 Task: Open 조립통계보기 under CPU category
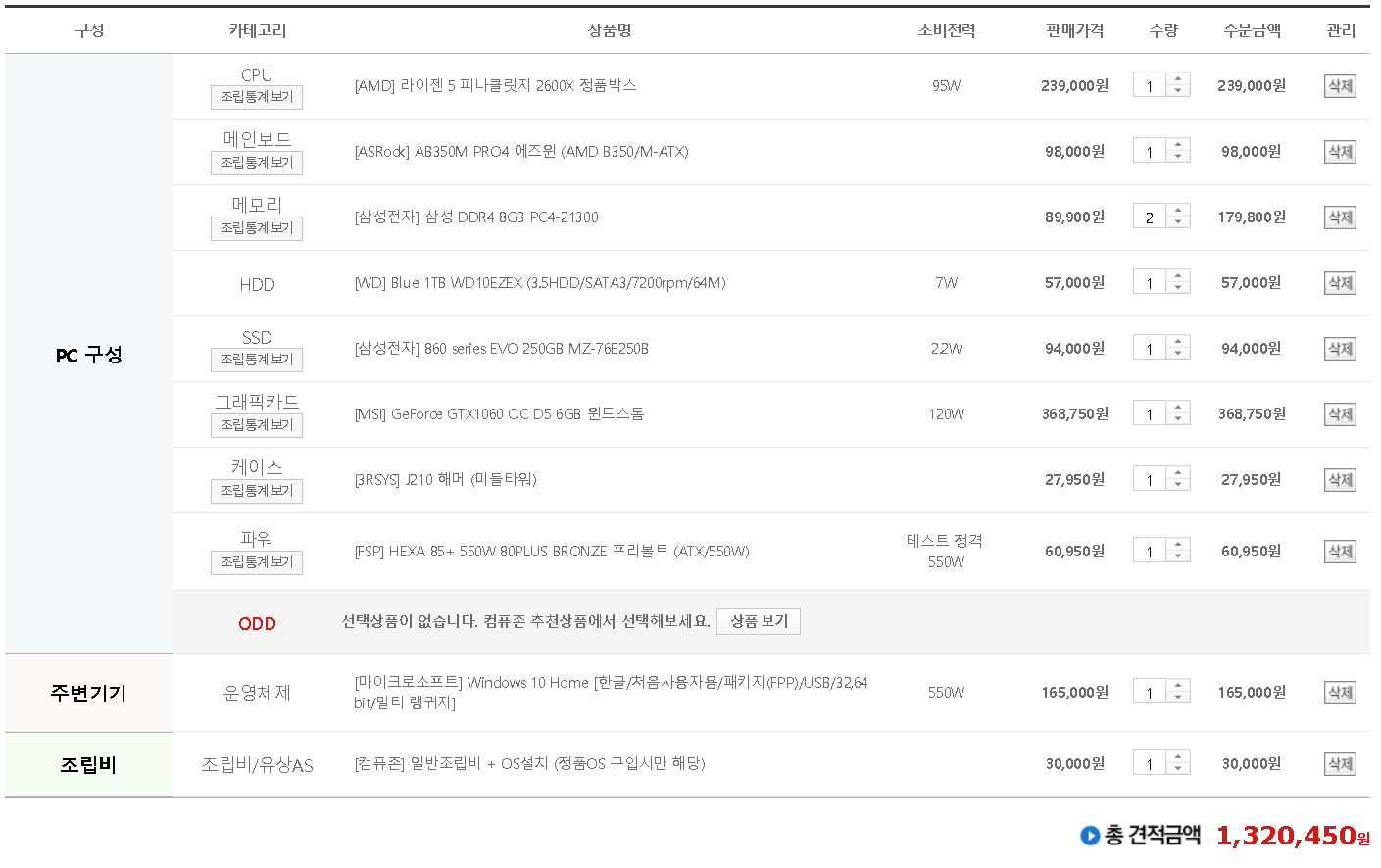(x=257, y=97)
